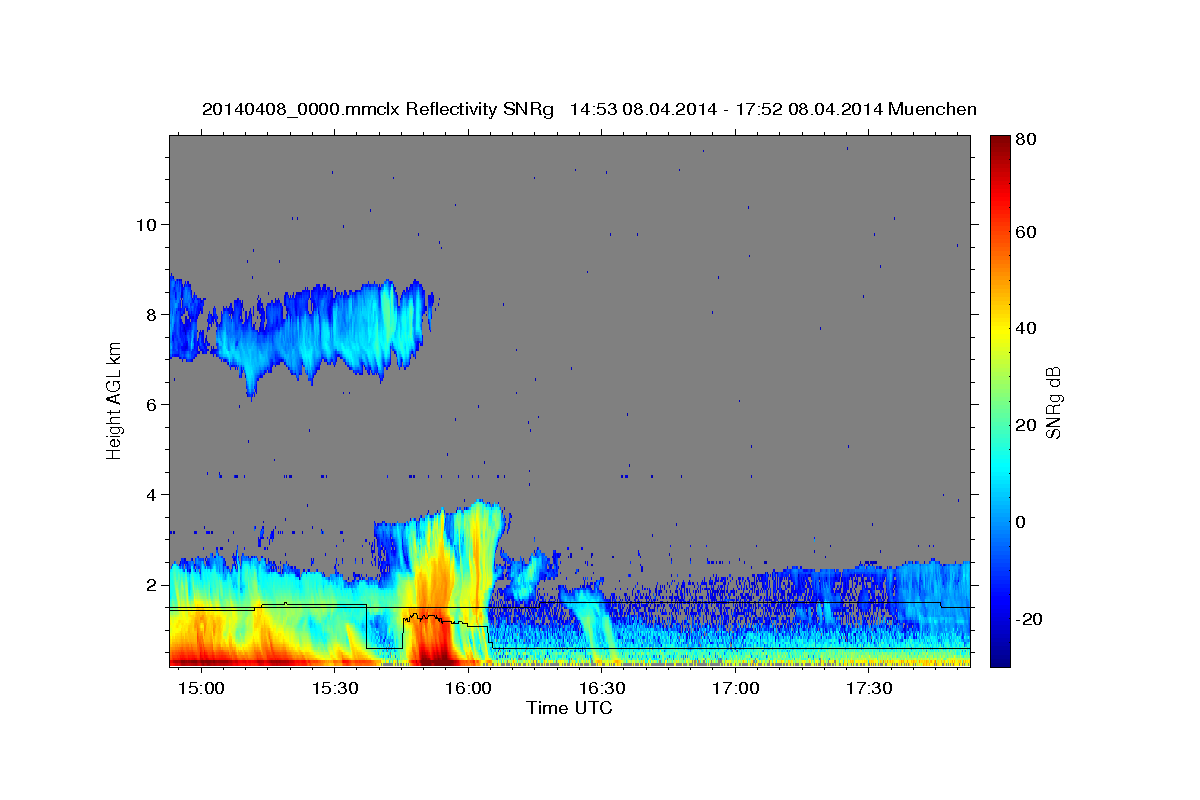
Task: Click the 'Time UTC' x-axis label
Action: tap(569, 708)
